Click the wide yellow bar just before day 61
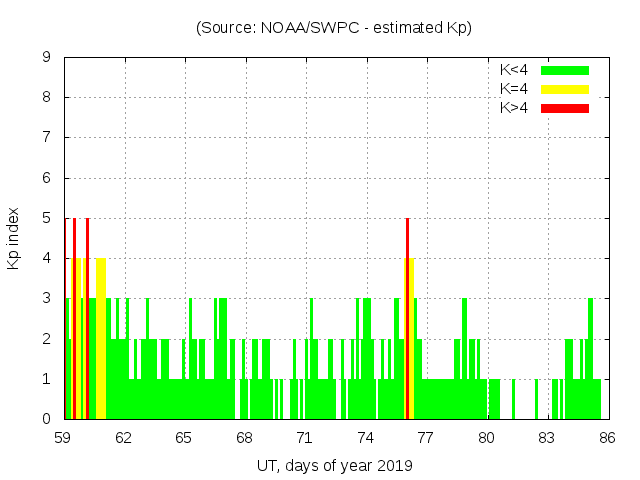The width and height of the screenshot is (640, 480). click(x=100, y=340)
